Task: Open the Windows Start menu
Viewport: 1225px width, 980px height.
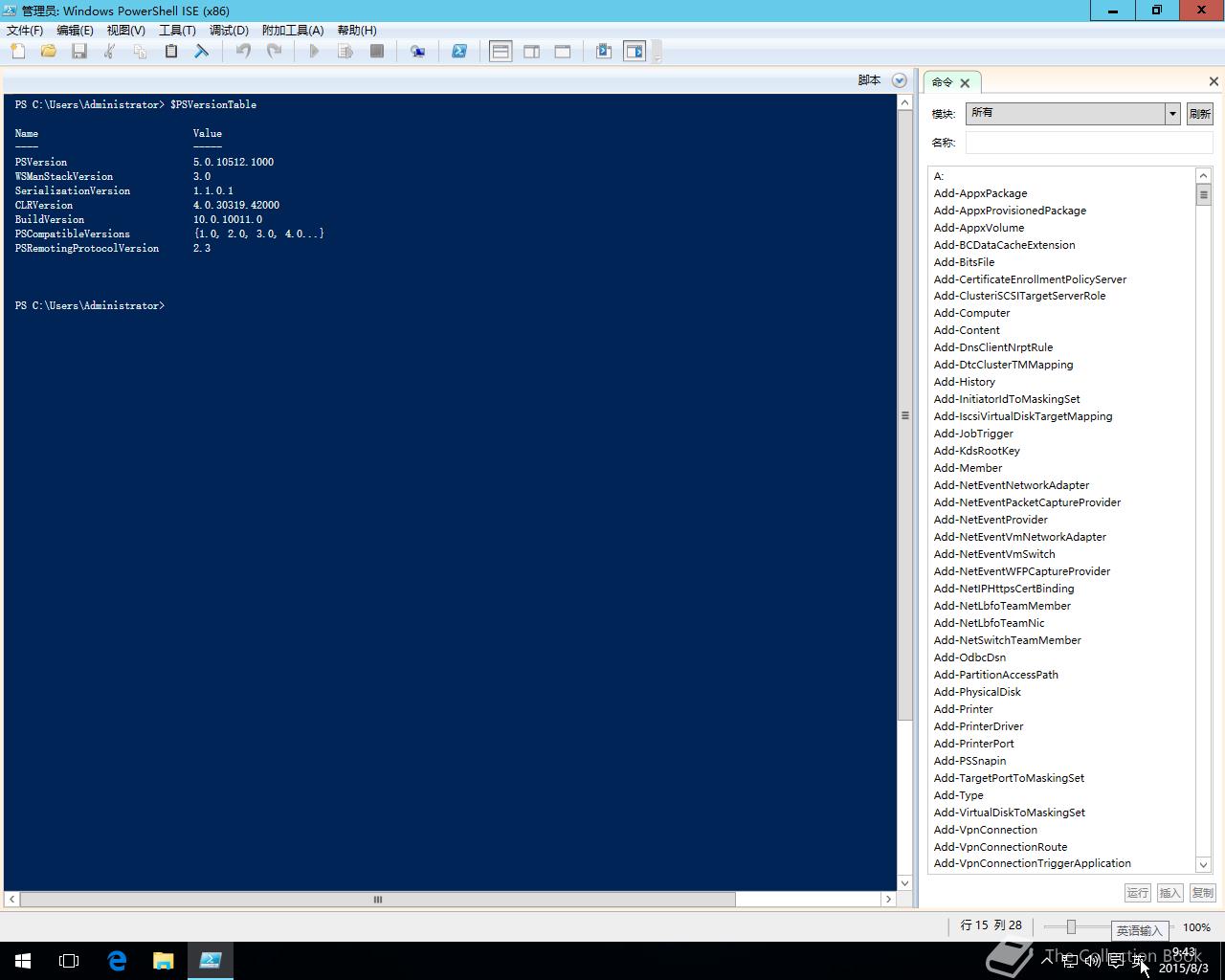Action: pyautogui.click(x=23, y=961)
